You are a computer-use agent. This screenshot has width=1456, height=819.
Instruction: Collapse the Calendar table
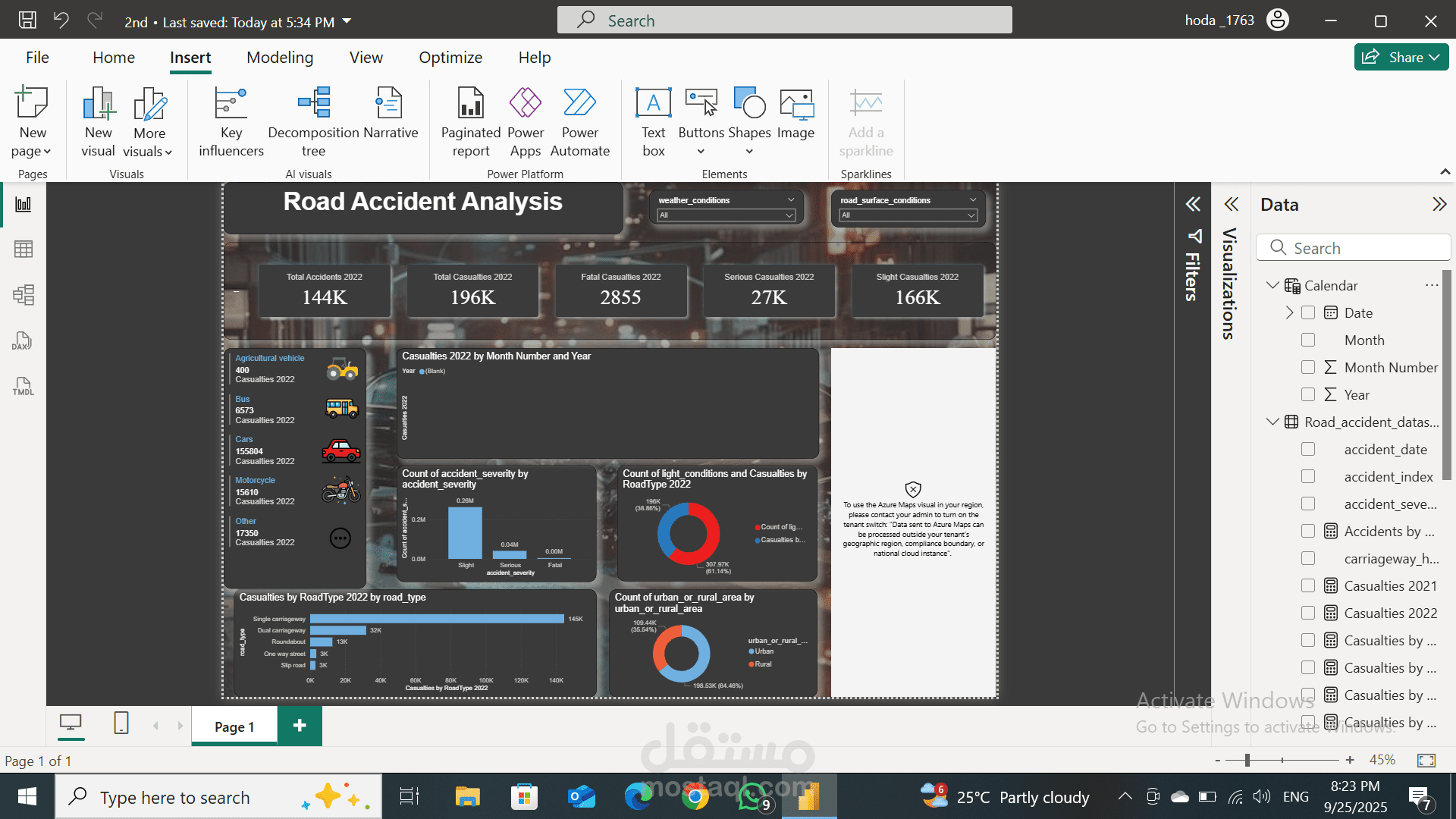(1272, 285)
